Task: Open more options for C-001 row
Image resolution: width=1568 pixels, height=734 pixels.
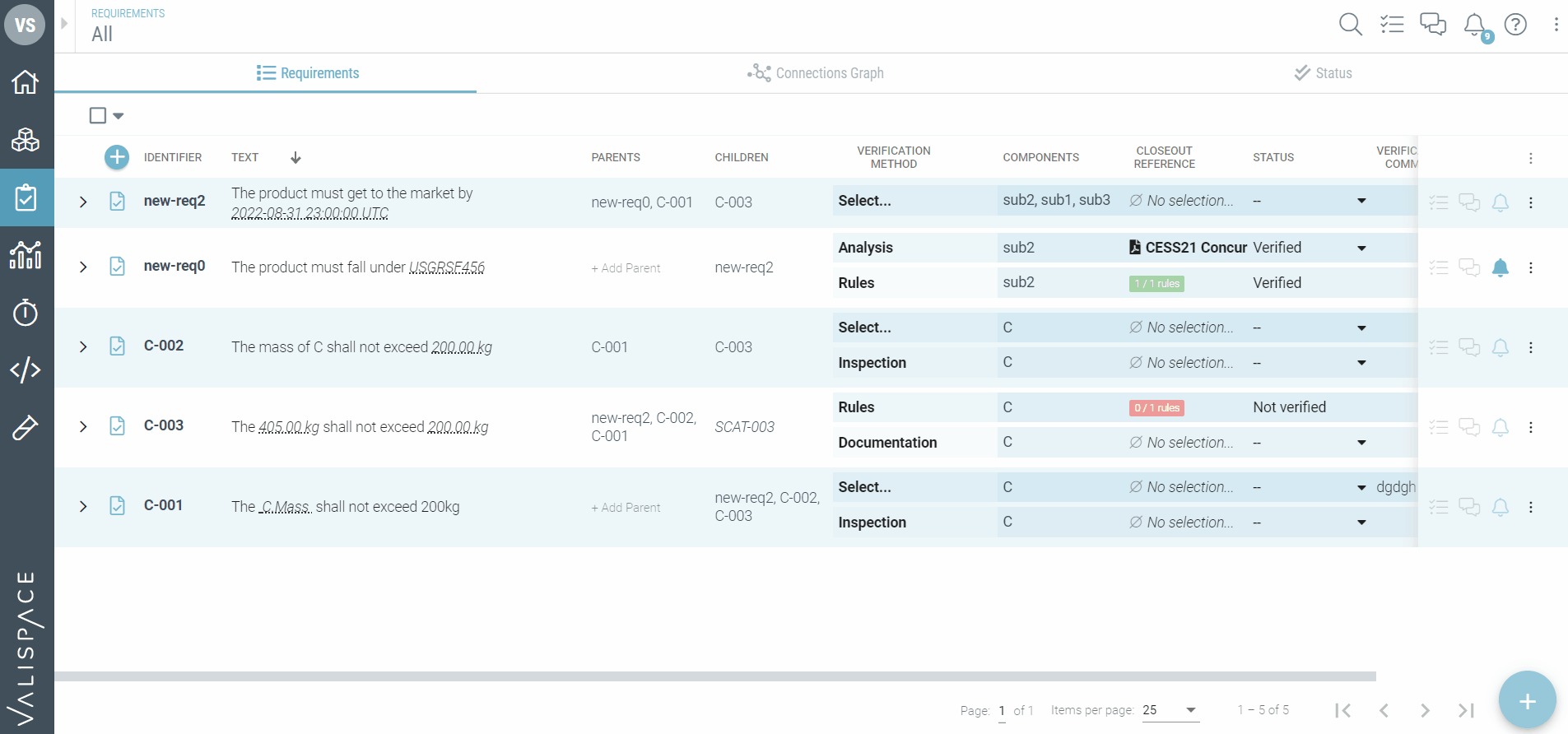Action: pyautogui.click(x=1531, y=507)
